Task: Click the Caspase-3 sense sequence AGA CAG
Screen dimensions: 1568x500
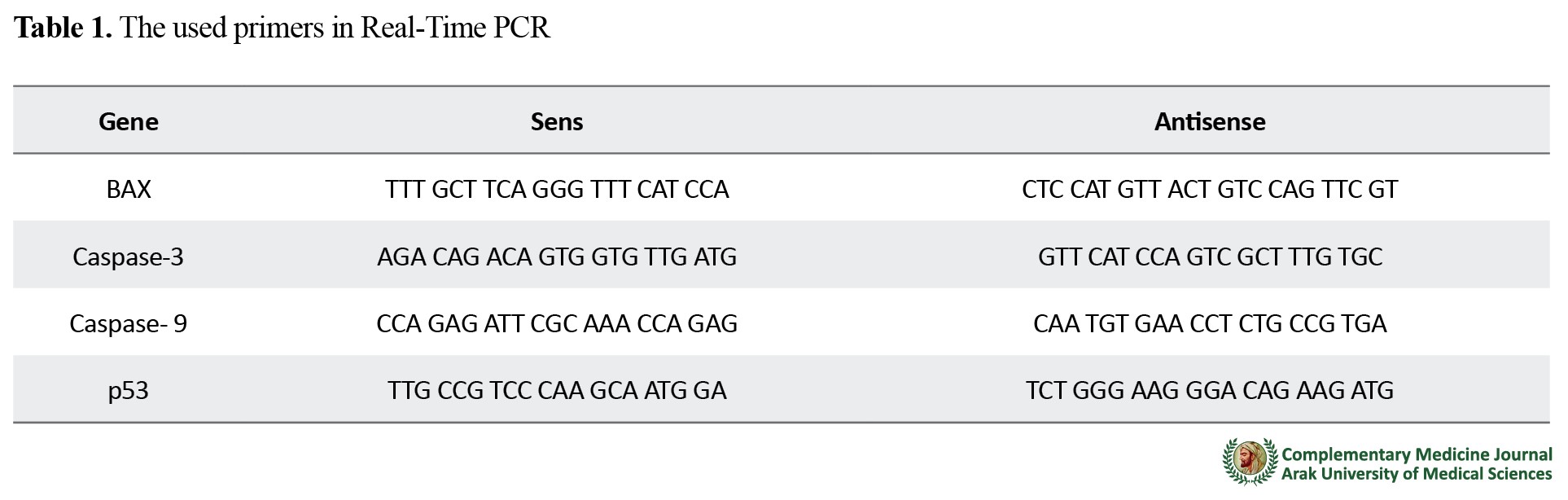Action: [x=557, y=257]
